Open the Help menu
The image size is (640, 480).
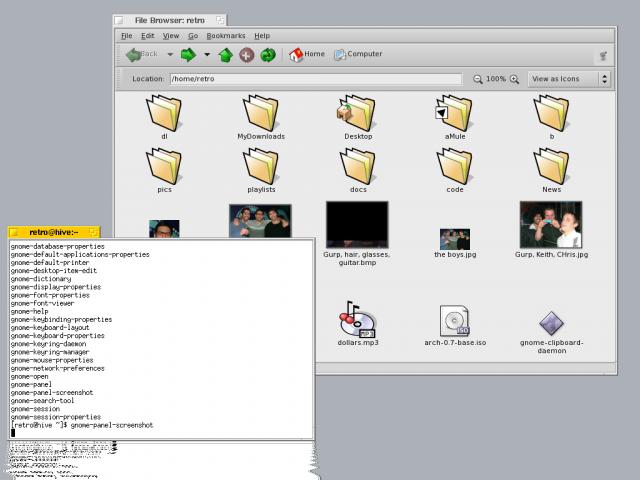tap(262, 36)
